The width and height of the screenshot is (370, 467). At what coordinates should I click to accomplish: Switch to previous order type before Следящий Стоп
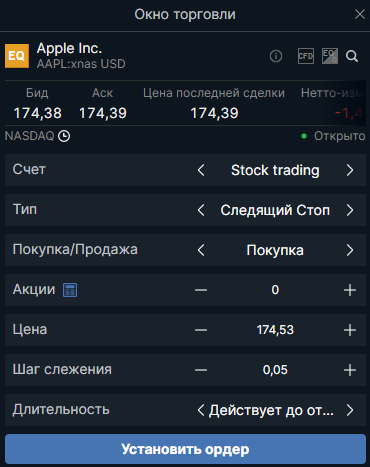201,210
